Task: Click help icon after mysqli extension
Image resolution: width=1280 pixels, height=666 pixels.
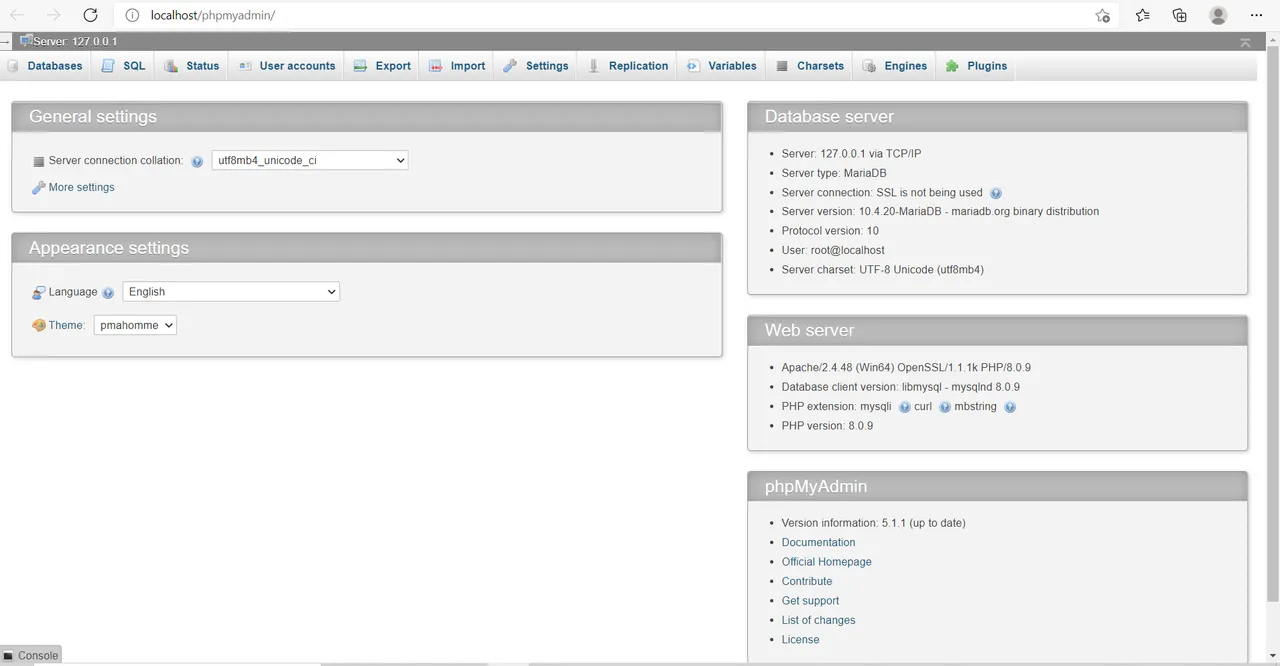Action: [905, 407]
